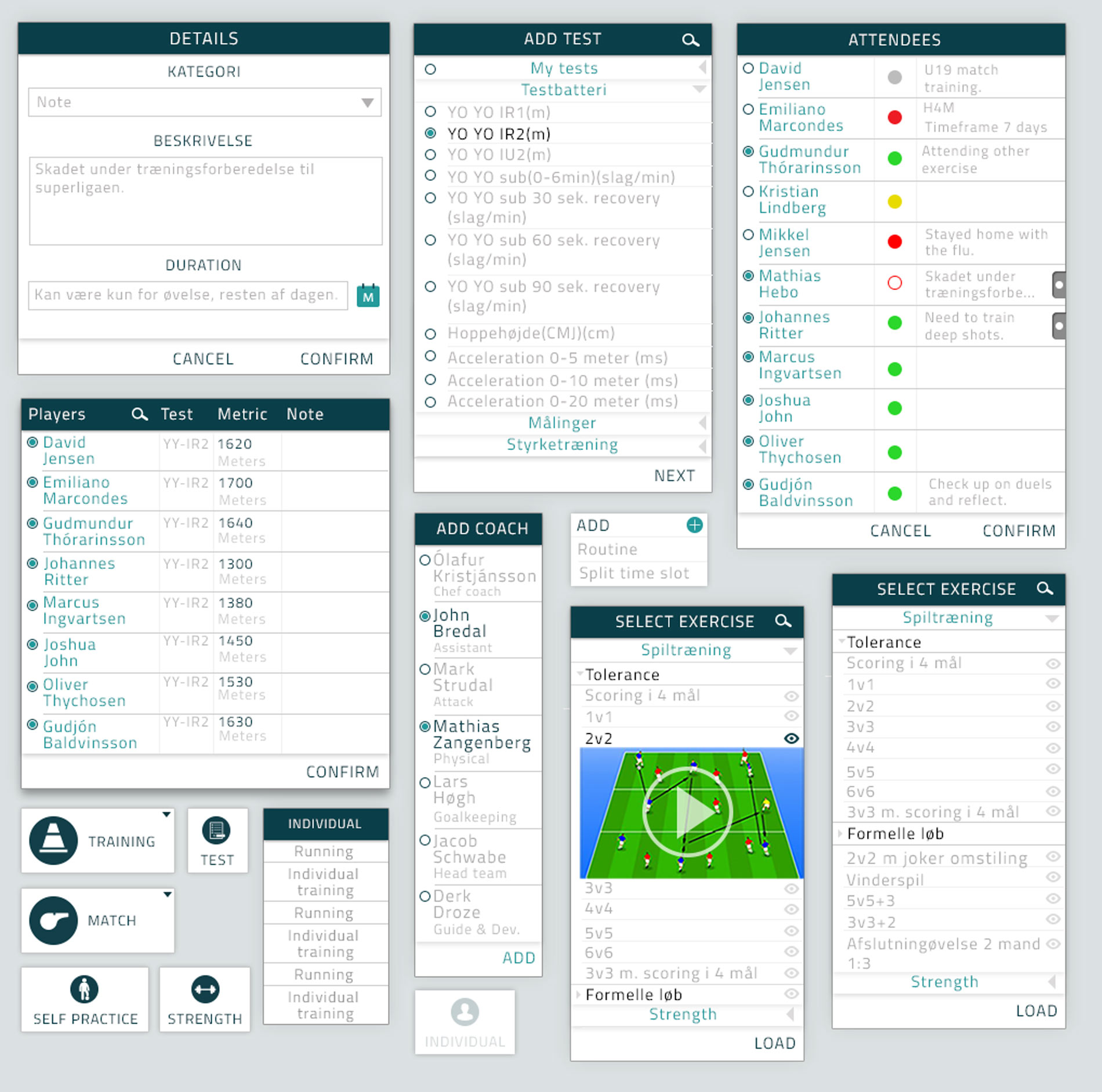Click note handle on Johannes Ritter row
Image resolution: width=1102 pixels, height=1092 pixels.
pos(1058,326)
